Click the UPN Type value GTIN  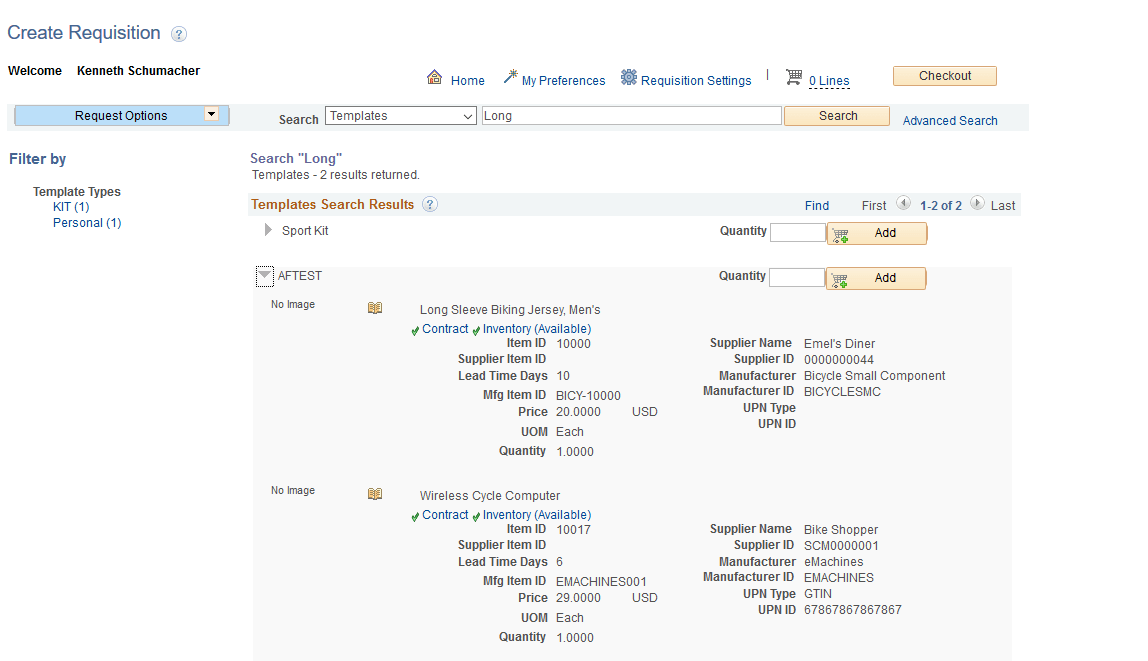(x=818, y=594)
